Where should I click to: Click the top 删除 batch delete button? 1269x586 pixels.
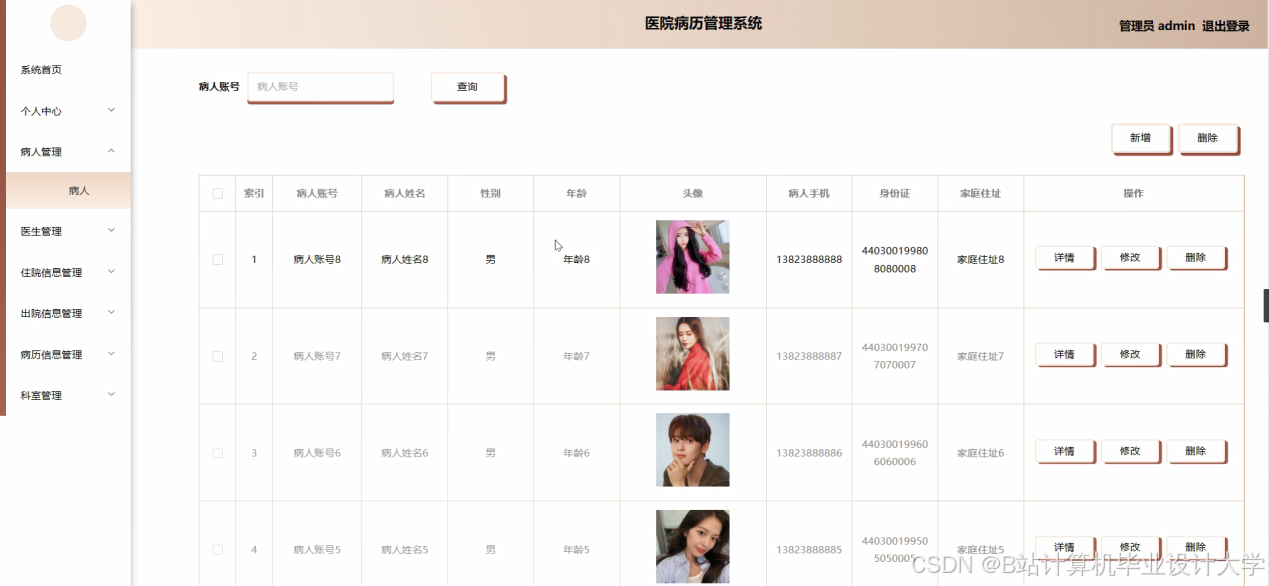(x=1207, y=138)
